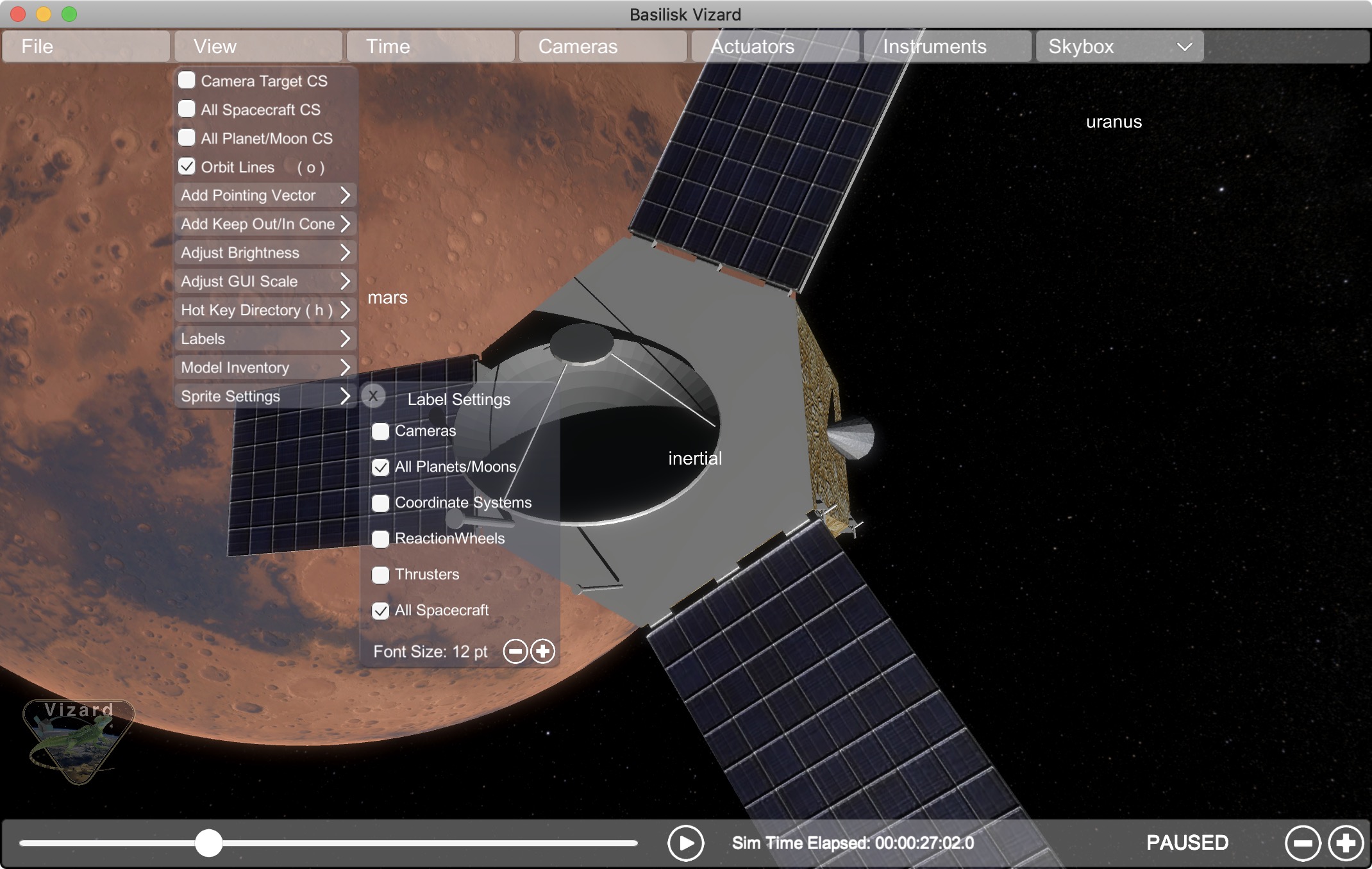1372x869 pixels.
Task: Decrease label font size with minus icon
Action: pos(515,652)
